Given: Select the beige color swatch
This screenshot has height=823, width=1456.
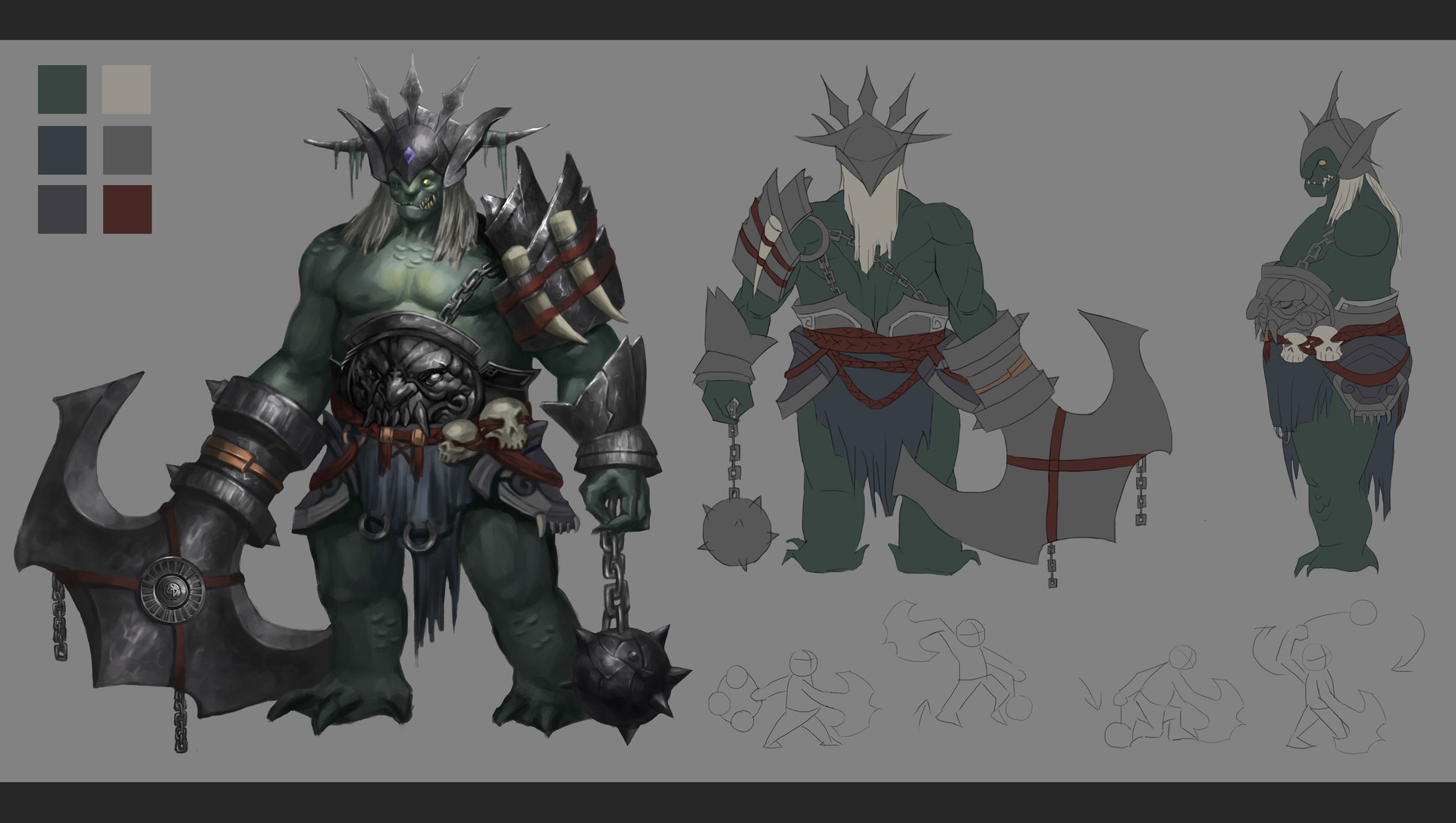Looking at the screenshot, I should click(127, 91).
